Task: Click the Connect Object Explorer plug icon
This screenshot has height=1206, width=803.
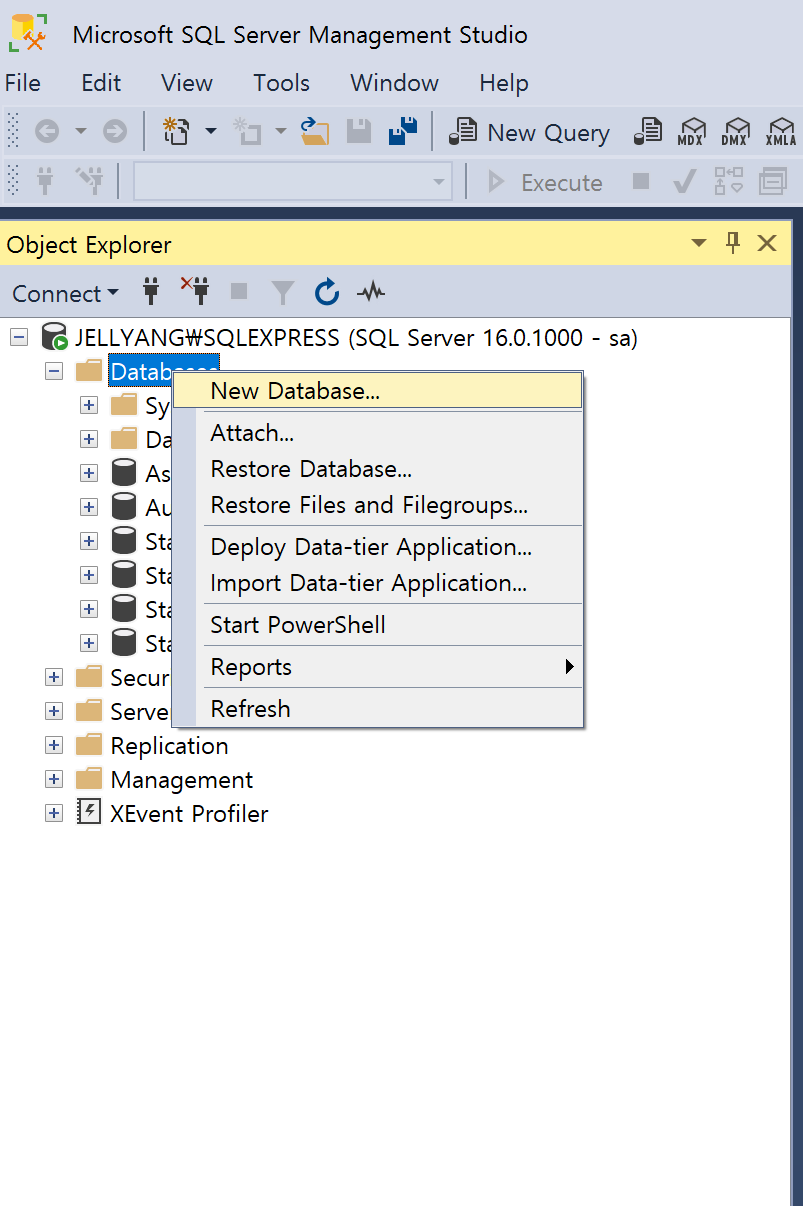Action: [151, 292]
